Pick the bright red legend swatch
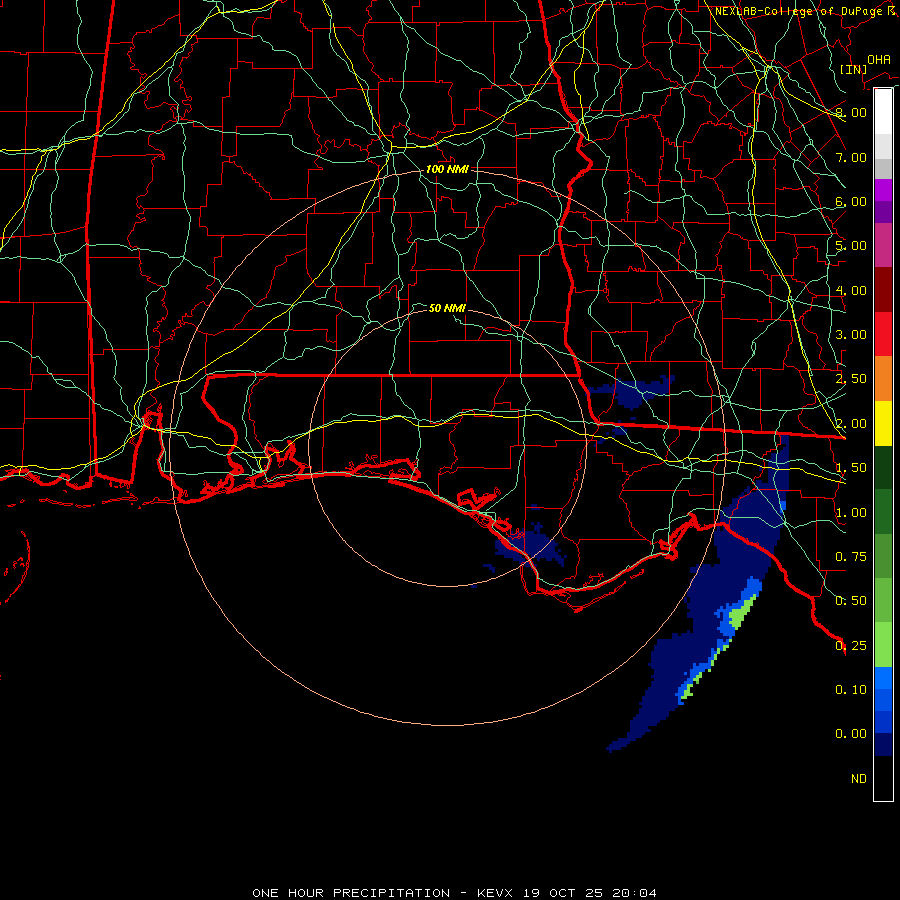The height and width of the screenshot is (900, 900). click(x=883, y=334)
